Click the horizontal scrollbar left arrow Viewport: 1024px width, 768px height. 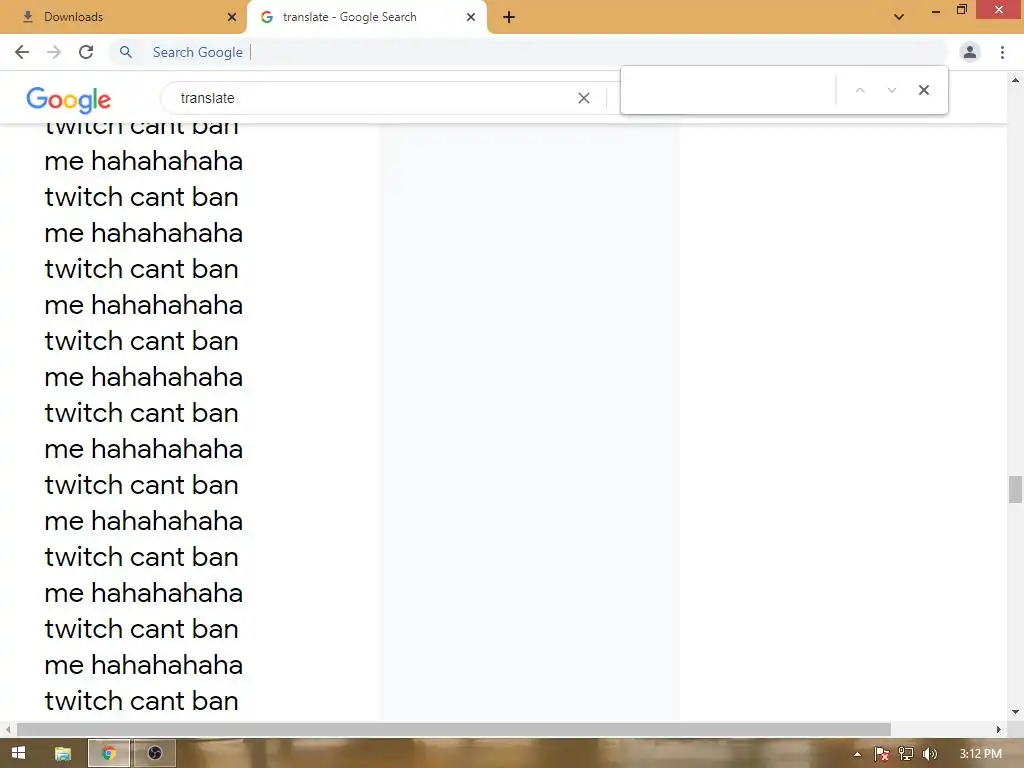pyautogui.click(x=8, y=729)
